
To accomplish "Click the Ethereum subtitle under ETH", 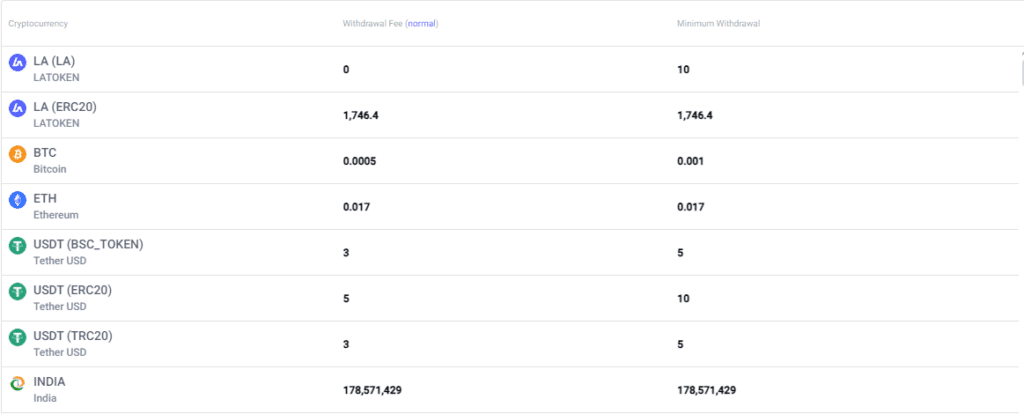I will pos(56,215).
